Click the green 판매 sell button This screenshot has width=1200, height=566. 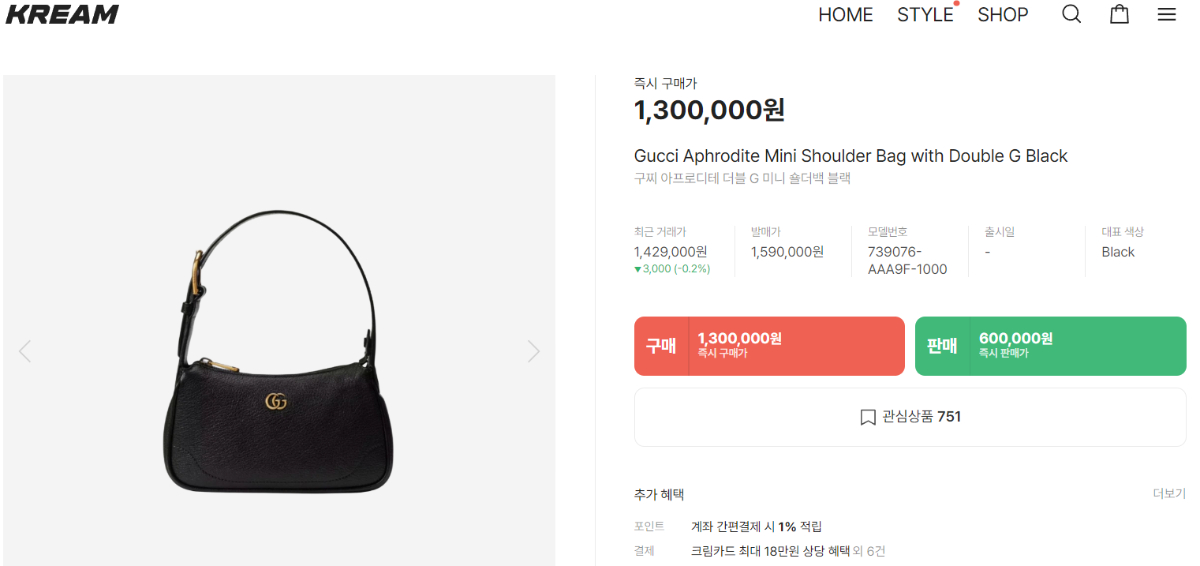pos(1051,346)
